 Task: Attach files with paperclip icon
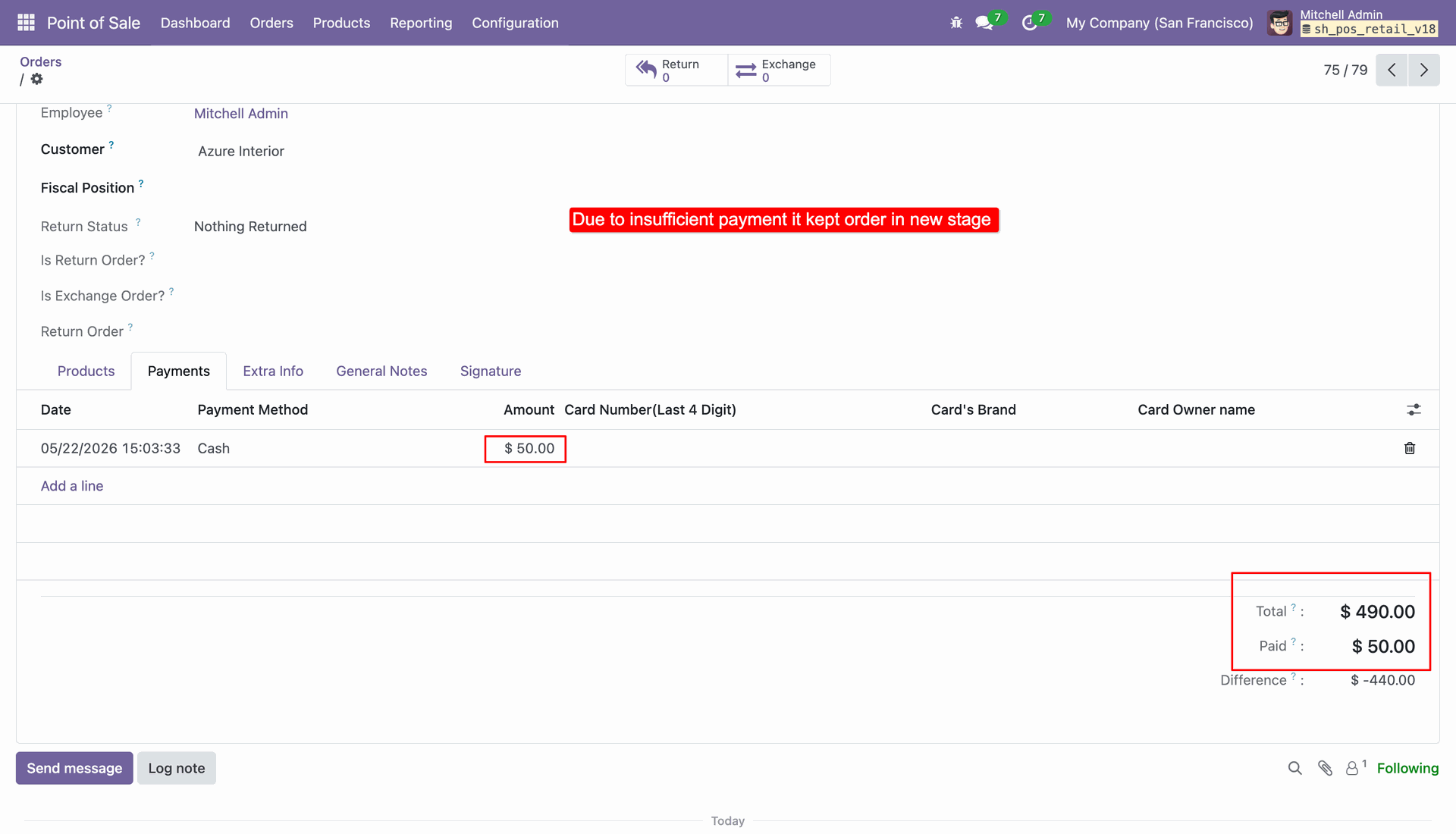tap(1326, 768)
